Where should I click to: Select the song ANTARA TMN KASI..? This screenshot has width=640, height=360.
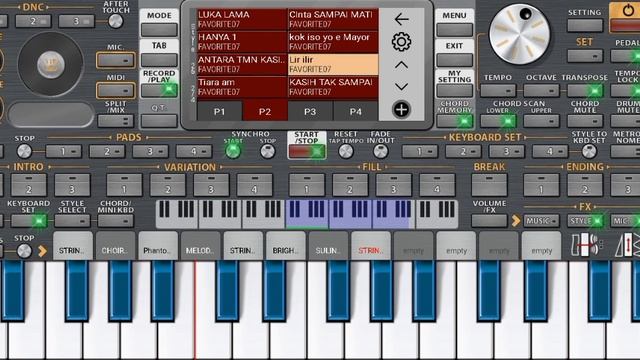pyautogui.click(x=242, y=64)
